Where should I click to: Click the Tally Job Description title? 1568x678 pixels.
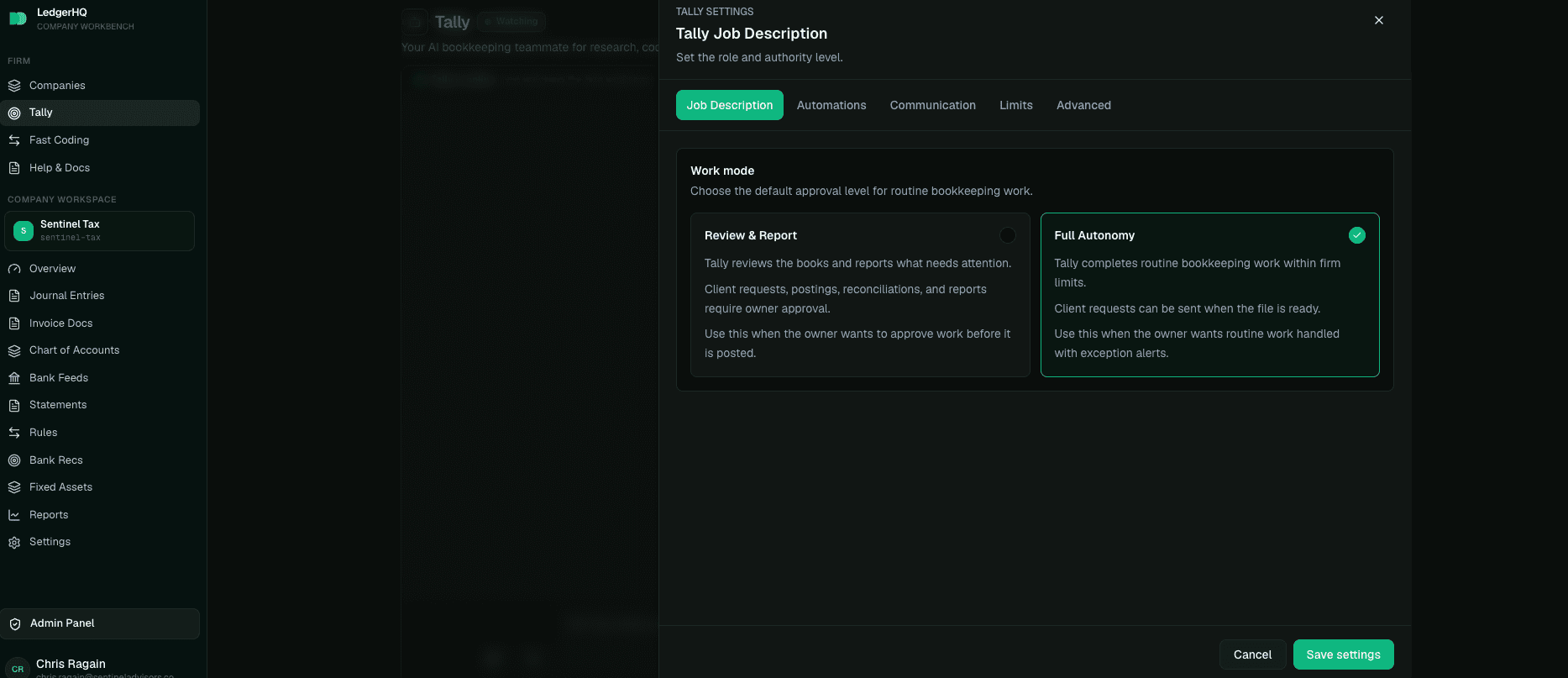[x=752, y=34]
